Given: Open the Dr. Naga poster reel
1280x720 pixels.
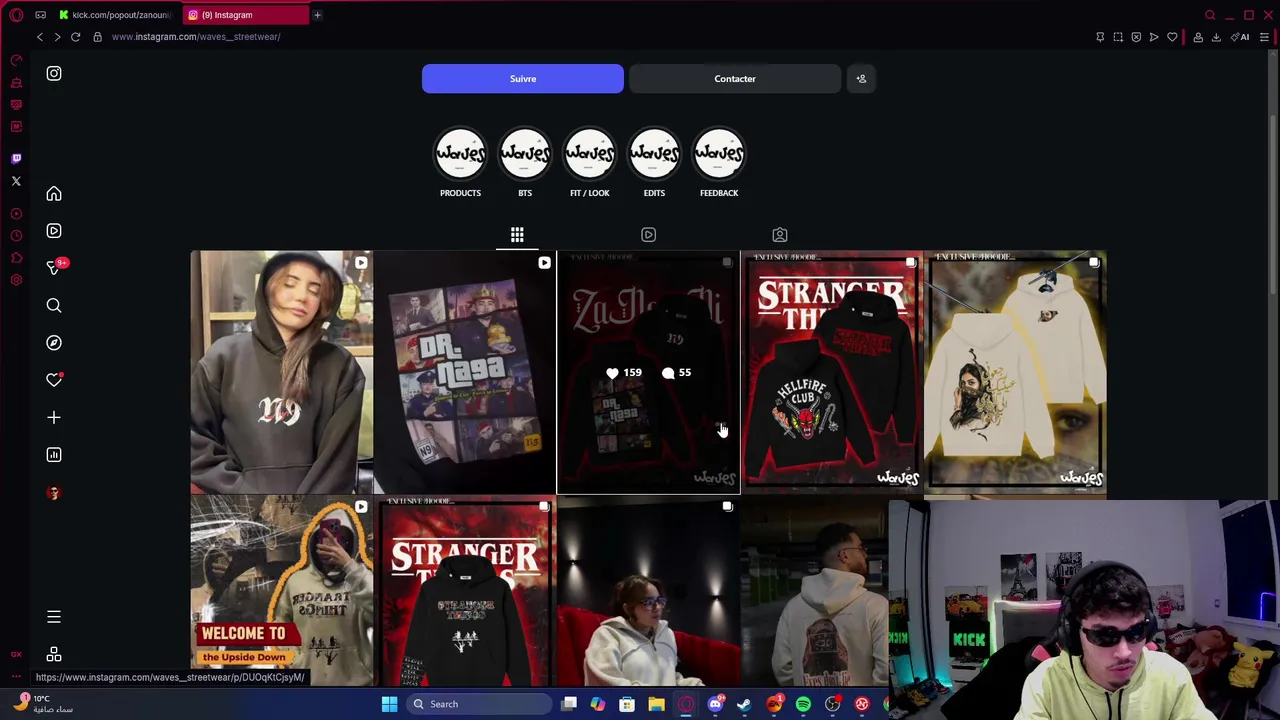Looking at the screenshot, I should [465, 372].
